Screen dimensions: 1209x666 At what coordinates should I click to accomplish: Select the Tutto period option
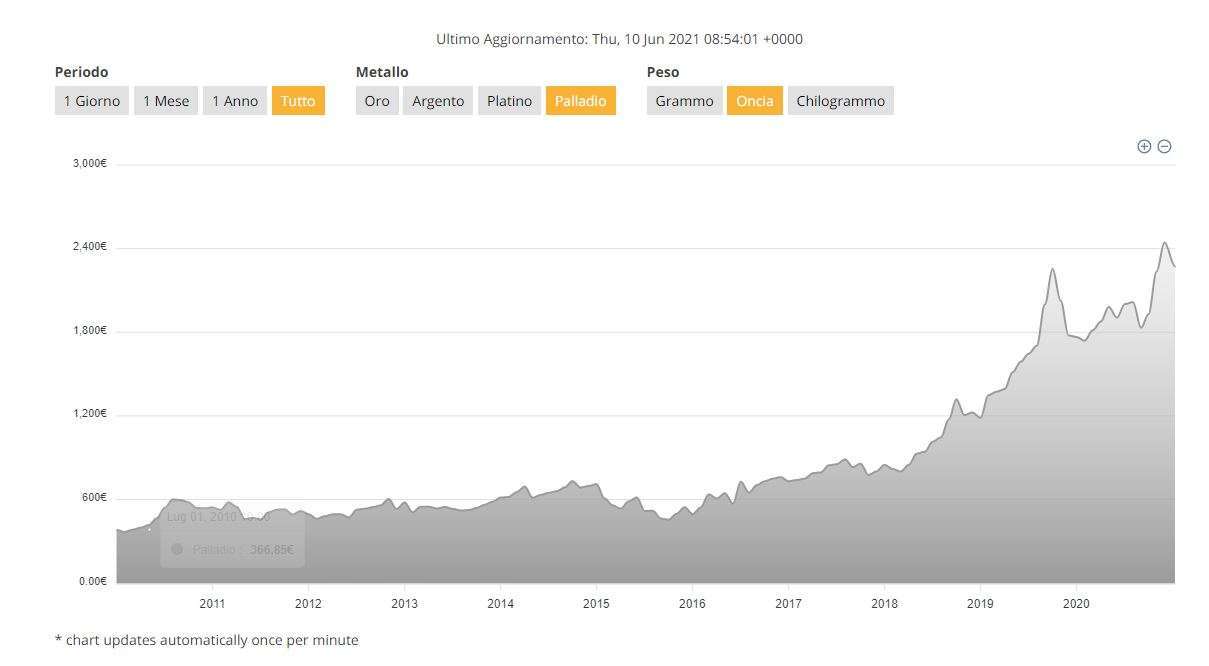pyautogui.click(x=298, y=101)
